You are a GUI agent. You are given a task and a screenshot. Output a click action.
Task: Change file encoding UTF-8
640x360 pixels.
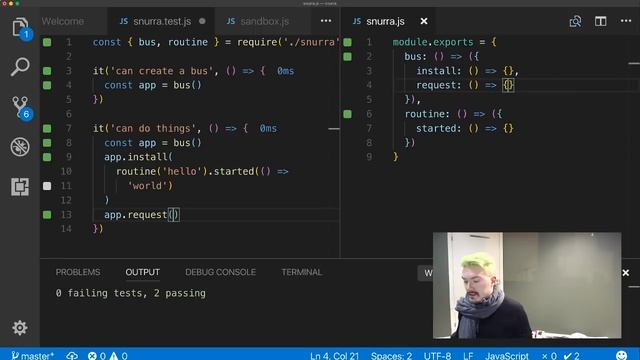pyautogui.click(x=437, y=356)
